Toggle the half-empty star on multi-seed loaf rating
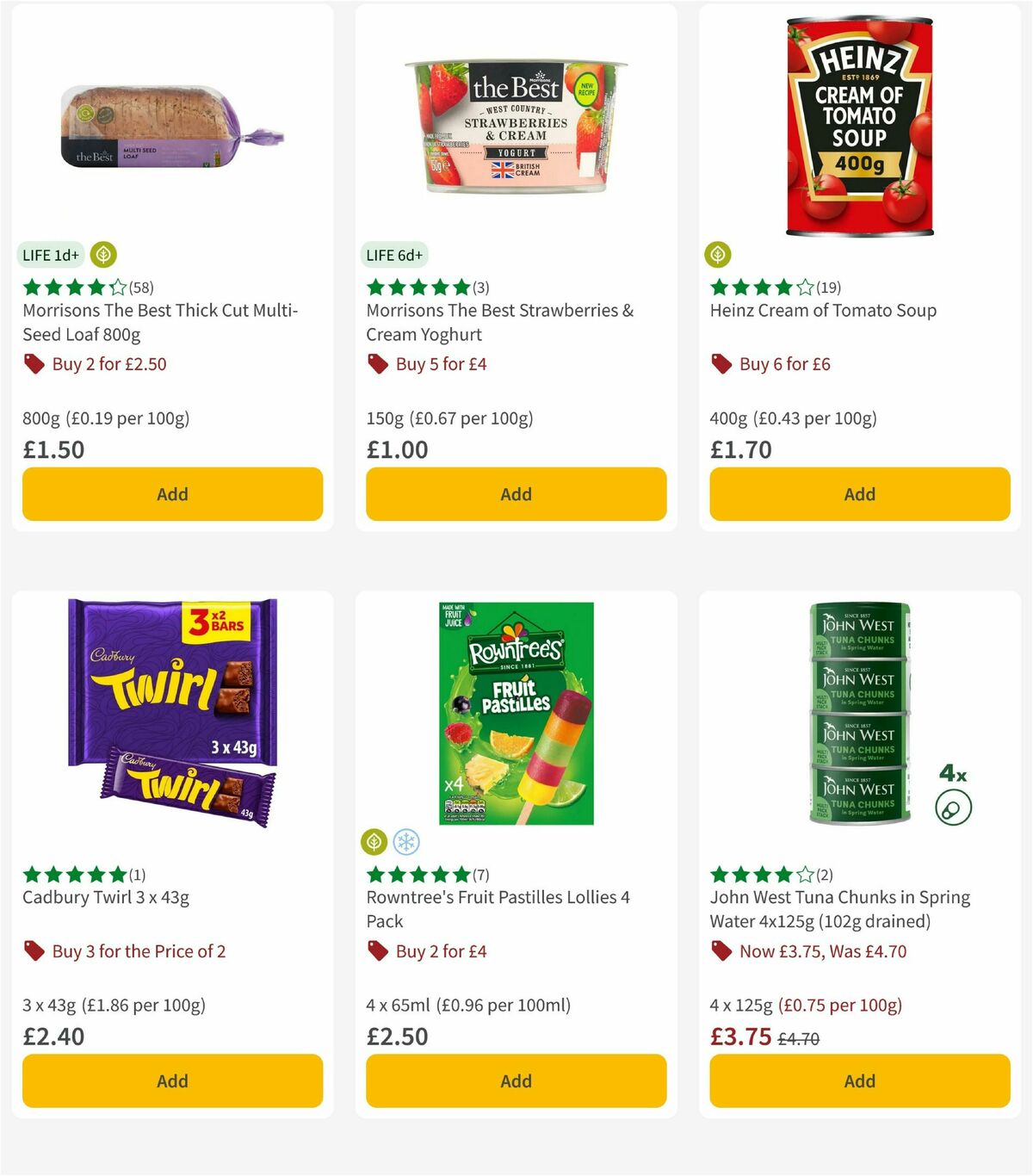The width and height of the screenshot is (1033, 1176). click(116, 287)
